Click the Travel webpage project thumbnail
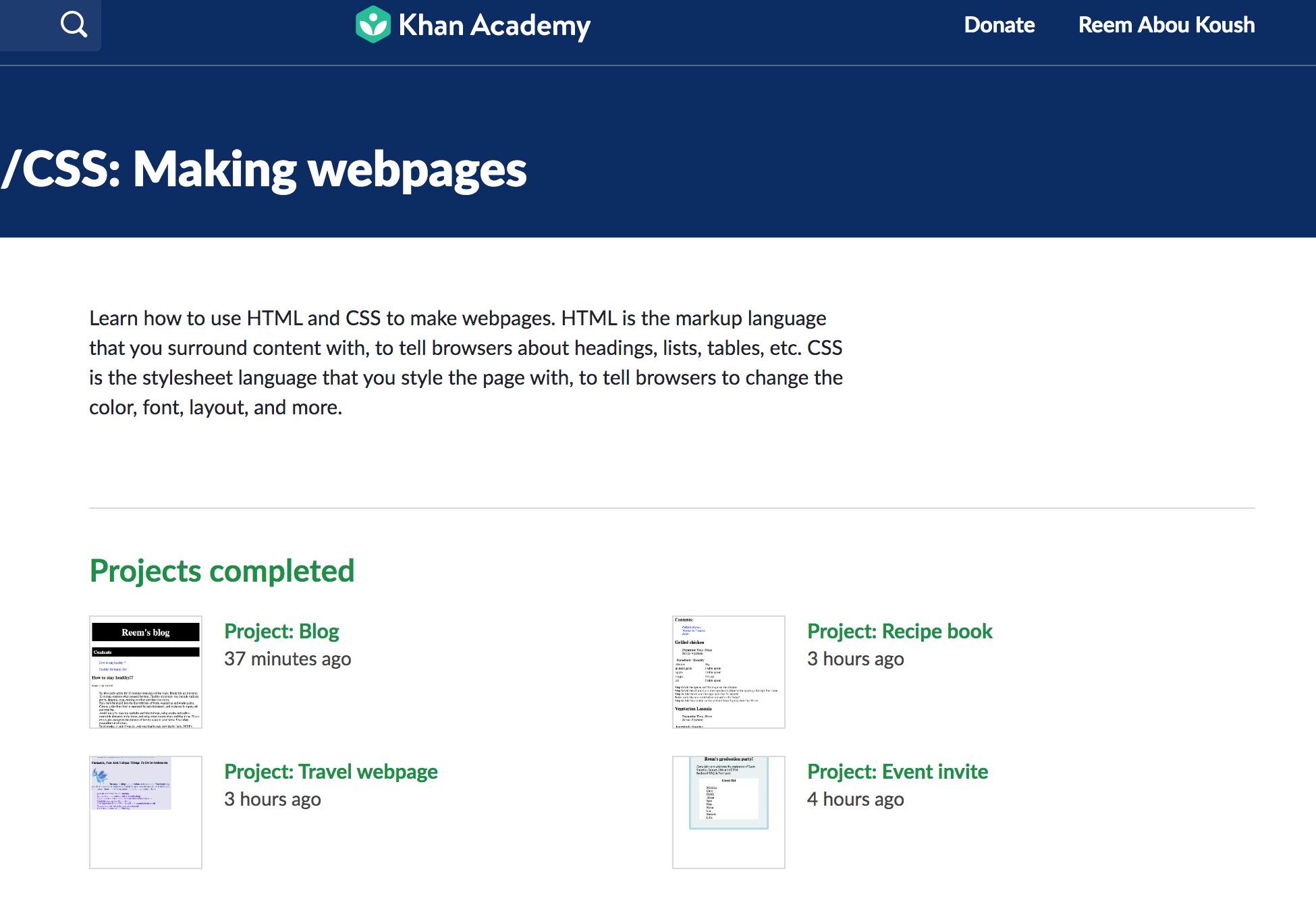The width and height of the screenshot is (1316, 911). click(146, 812)
